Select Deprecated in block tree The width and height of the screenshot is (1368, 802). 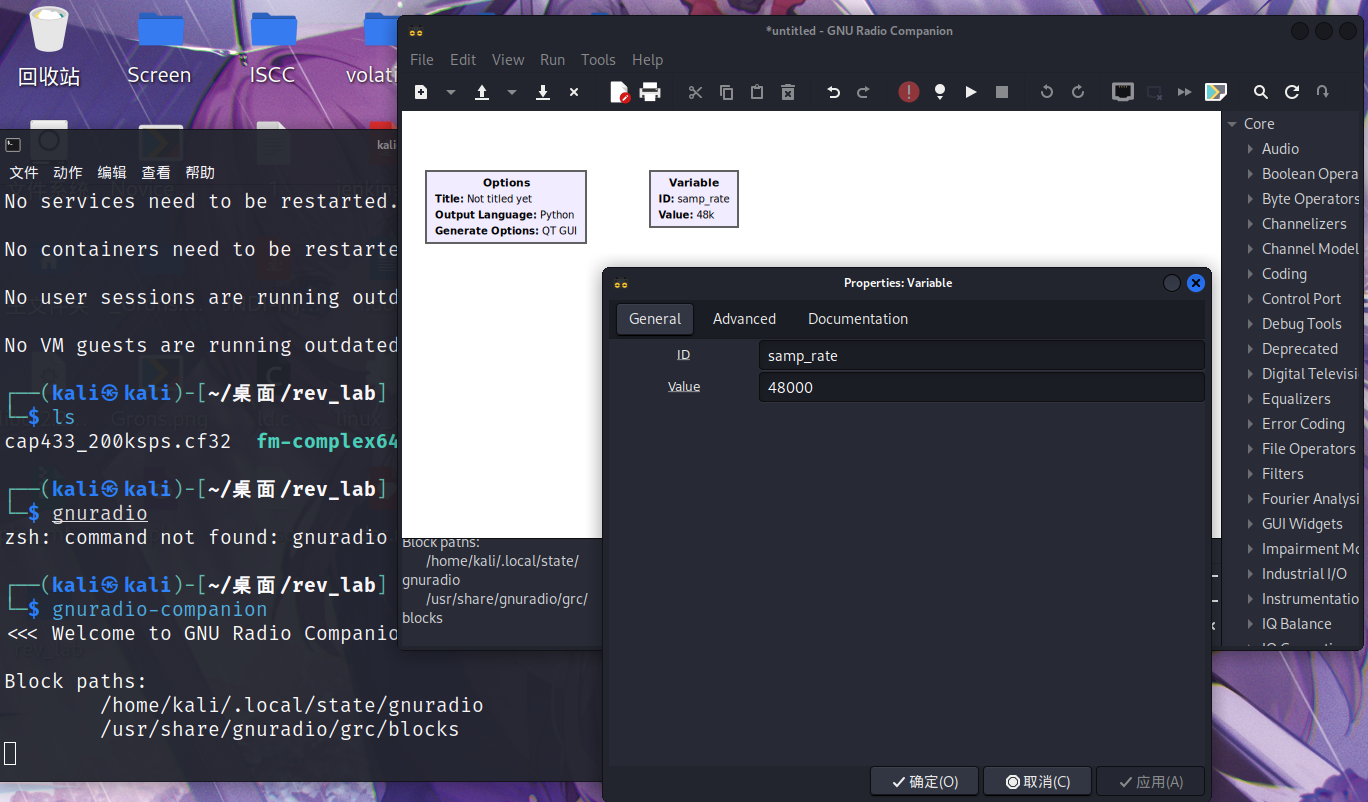tap(1300, 349)
